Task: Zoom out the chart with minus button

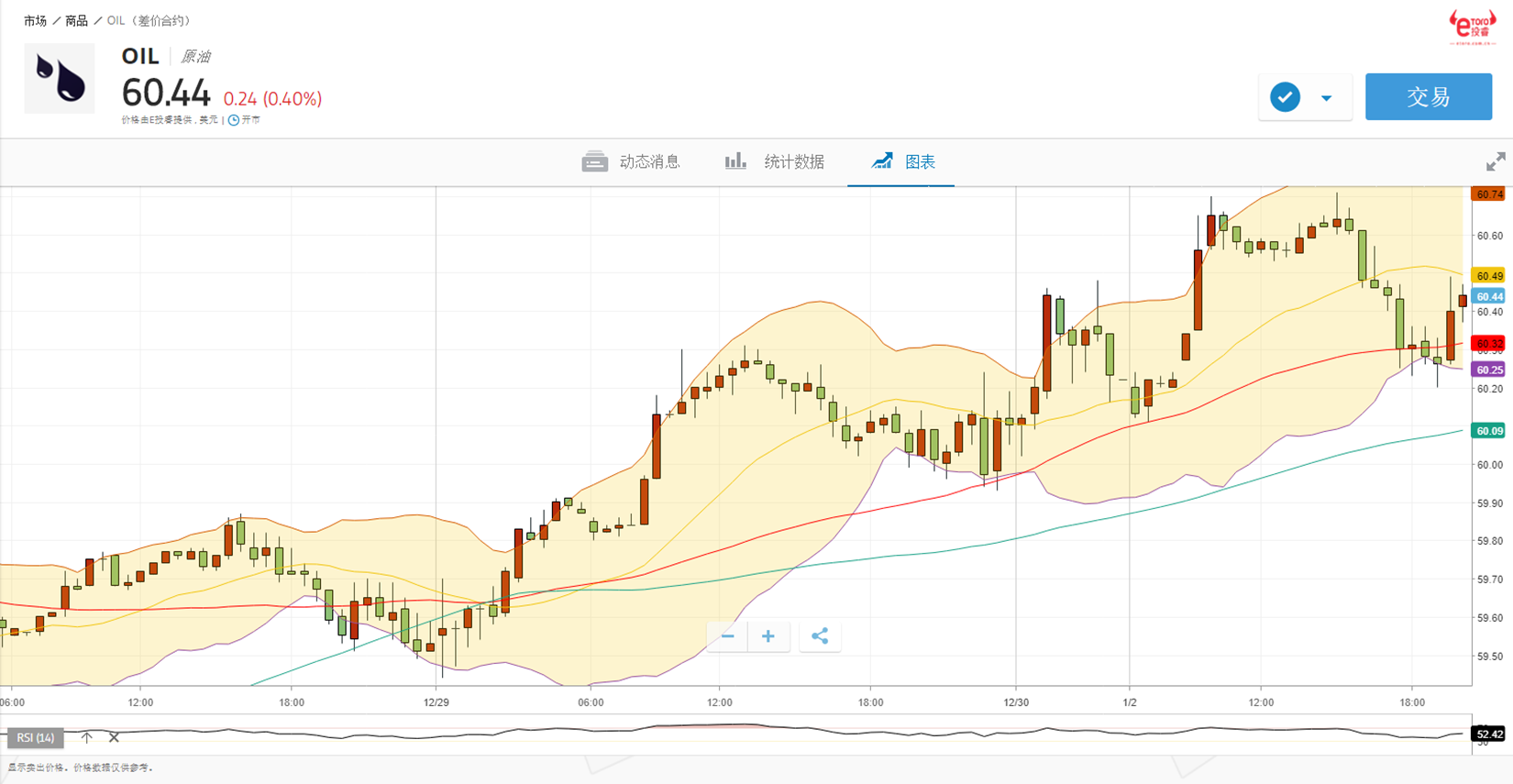Action: point(727,636)
